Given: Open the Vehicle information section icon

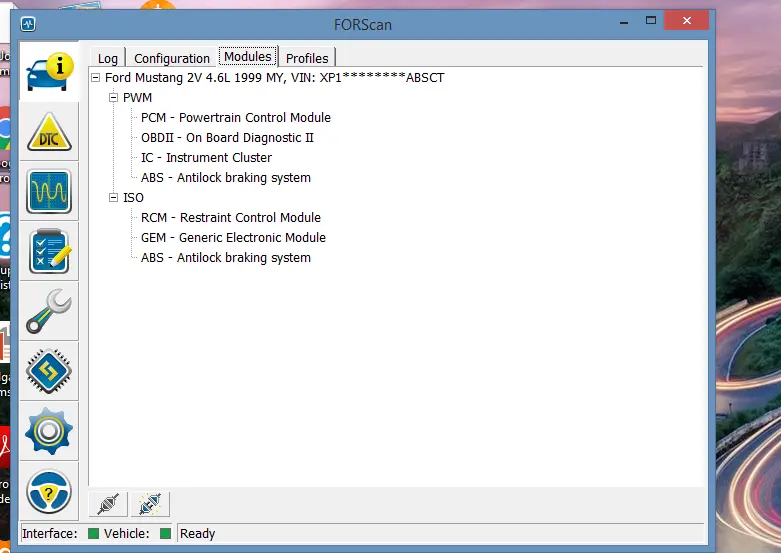Looking at the screenshot, I should [x=49, y=72].
